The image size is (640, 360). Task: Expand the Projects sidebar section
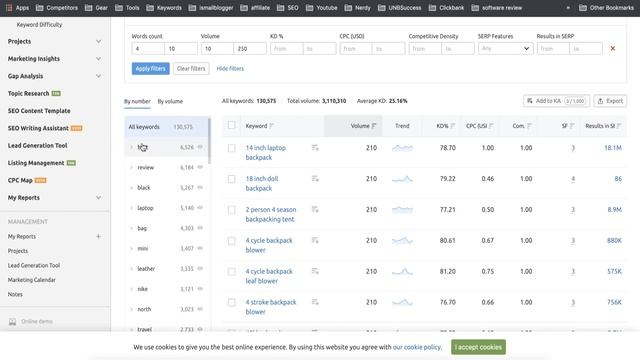[x=98, y=41]
